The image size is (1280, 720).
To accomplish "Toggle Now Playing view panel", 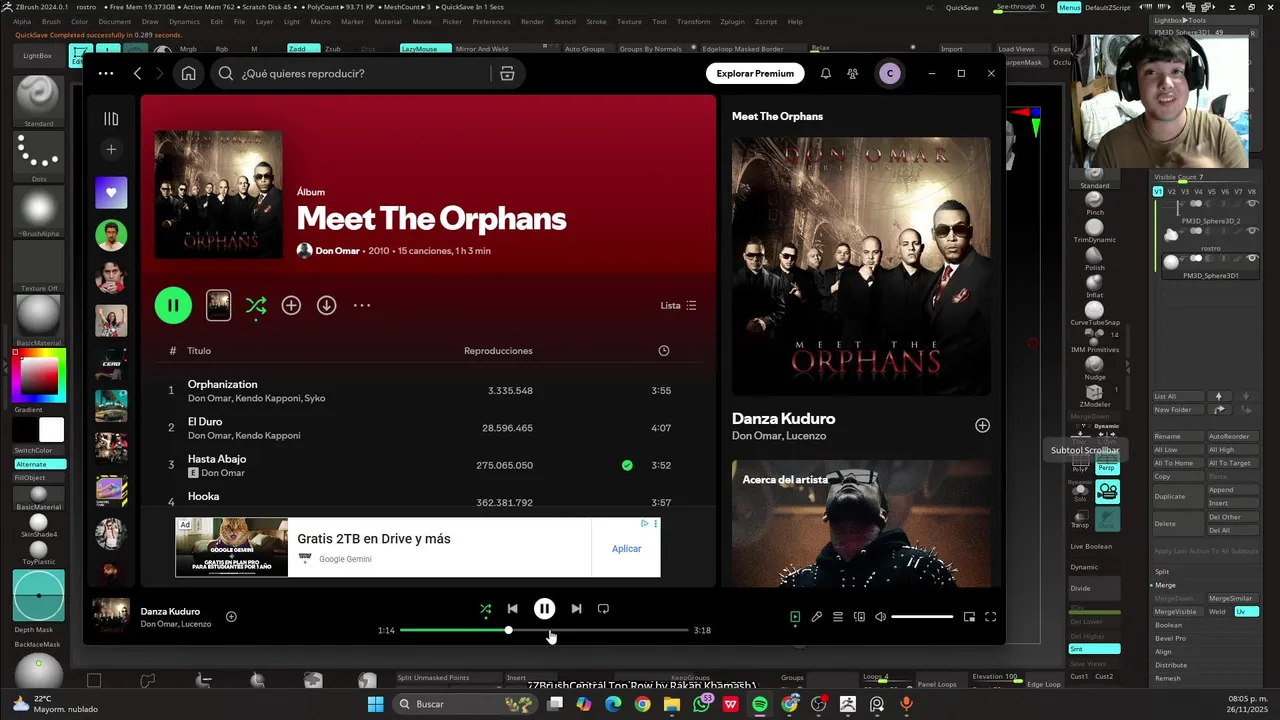I will (795, 617).
